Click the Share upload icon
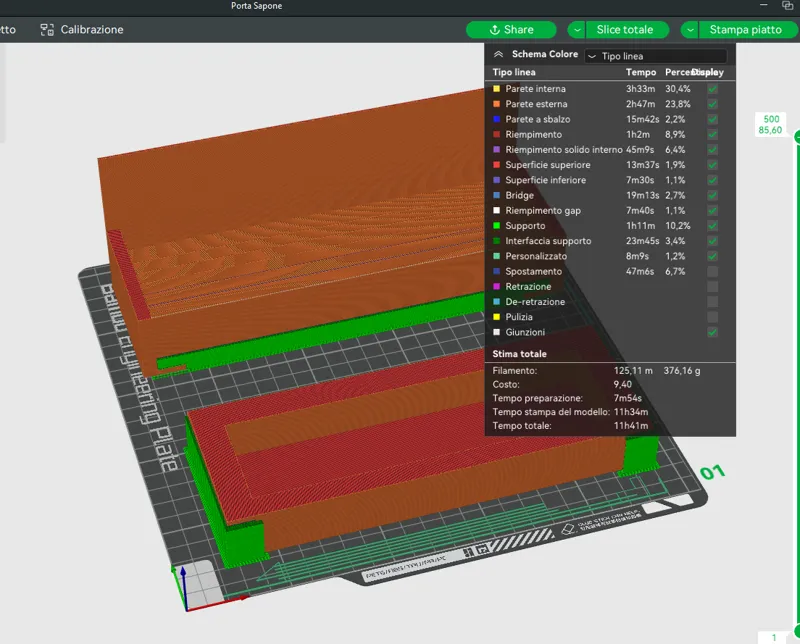The image size is (800, 644). coord(494,30)
